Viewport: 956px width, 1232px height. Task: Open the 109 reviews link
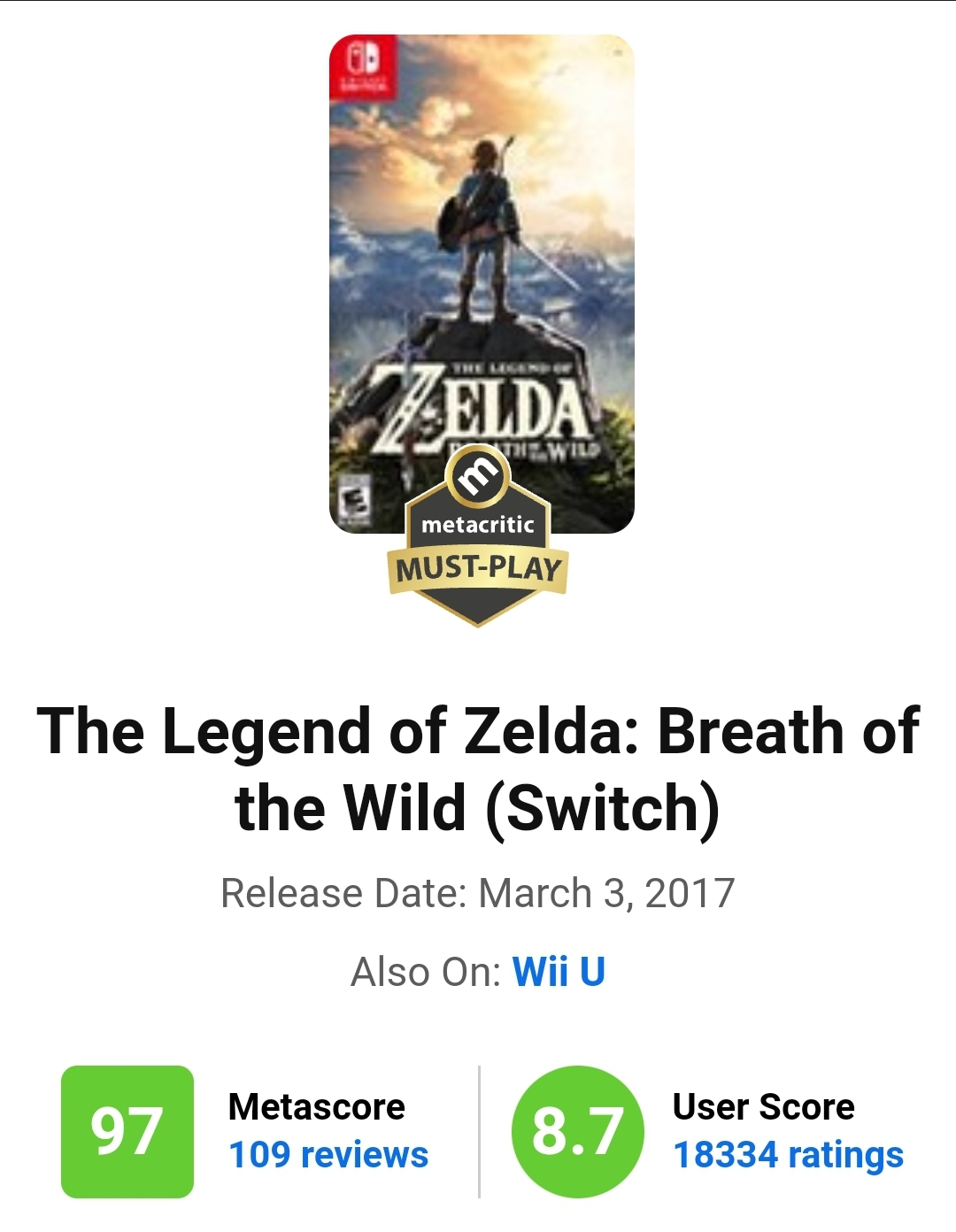tap(328, 1155)
